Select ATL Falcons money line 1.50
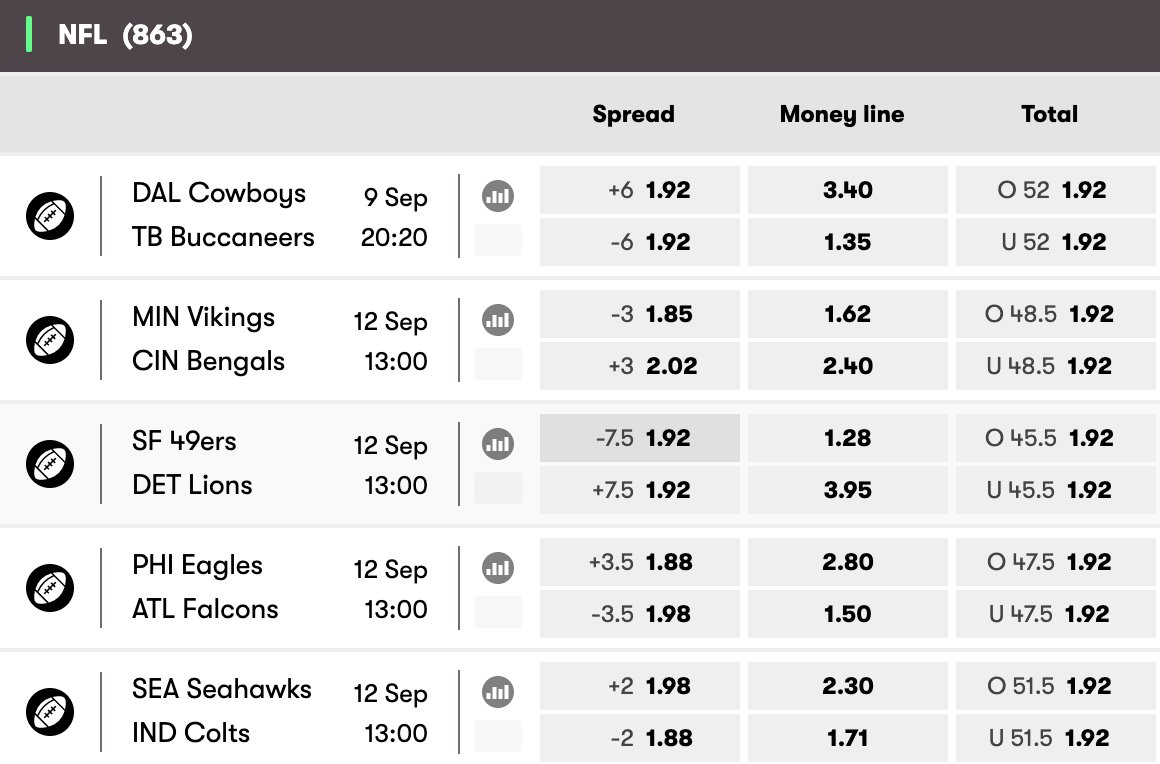This screenshot has height=764, width=1160. pos(848,614)
